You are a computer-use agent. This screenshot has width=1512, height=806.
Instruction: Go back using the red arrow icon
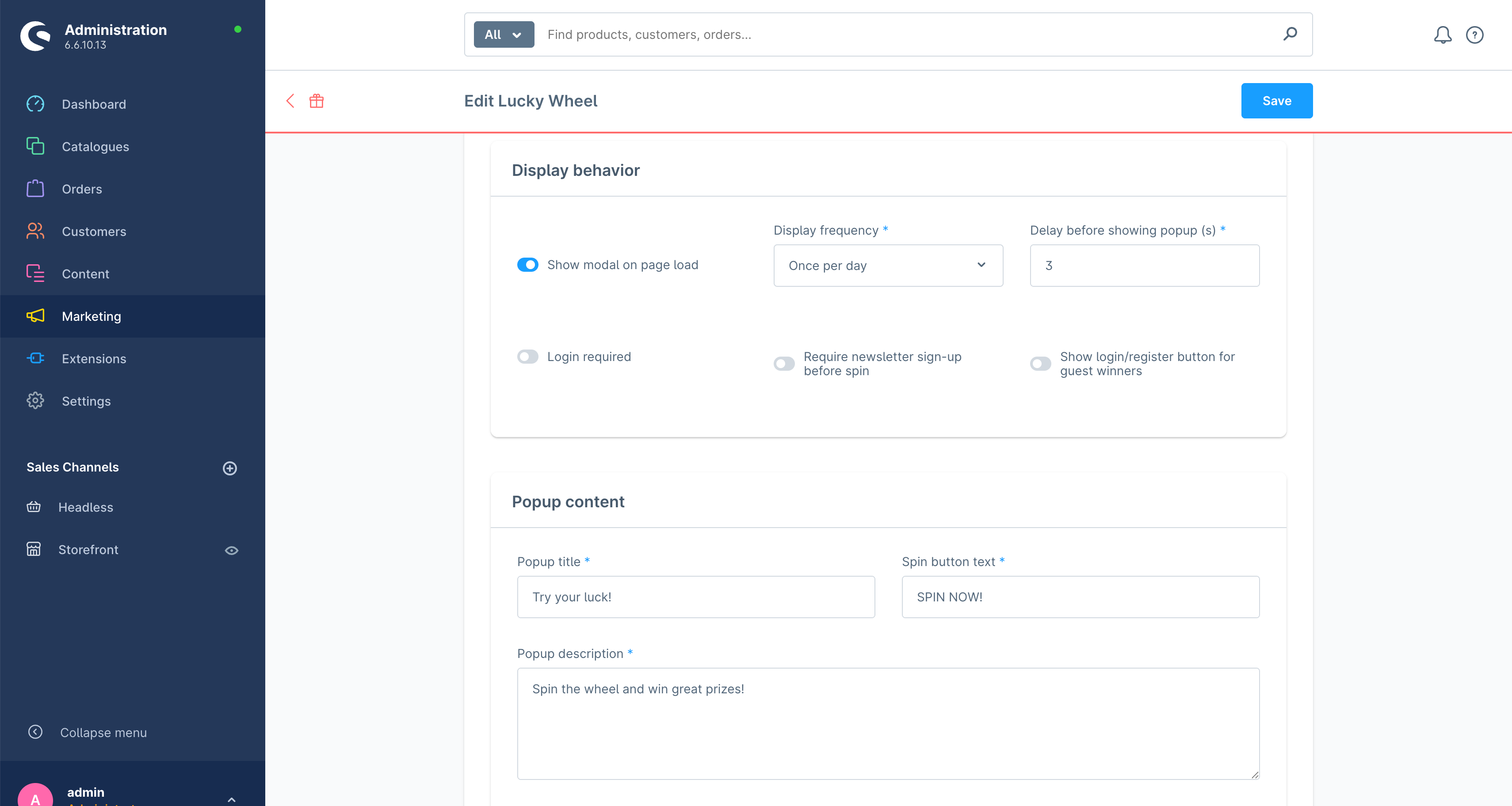[290, 101]
